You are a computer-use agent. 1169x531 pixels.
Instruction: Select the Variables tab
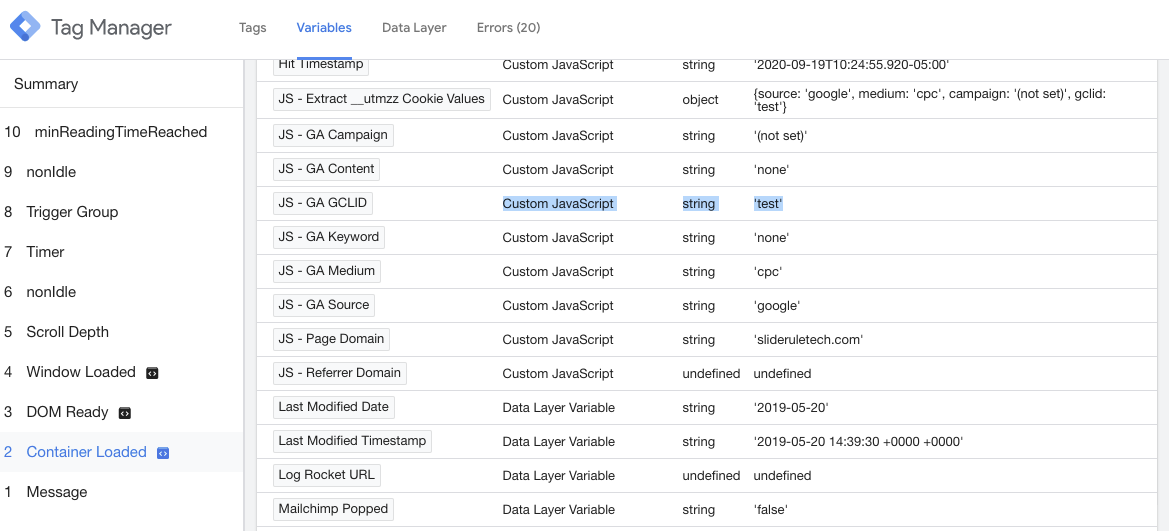(324, 28)
